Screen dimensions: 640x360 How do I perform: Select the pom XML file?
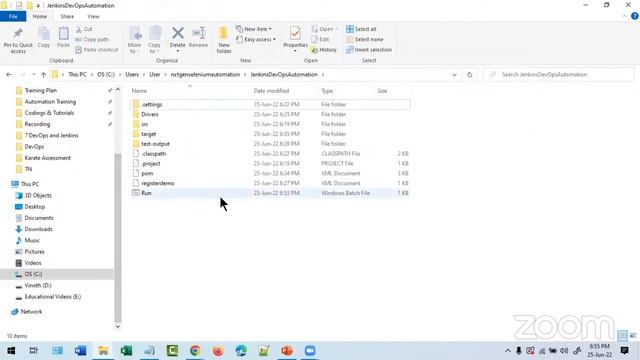(270, 173)
